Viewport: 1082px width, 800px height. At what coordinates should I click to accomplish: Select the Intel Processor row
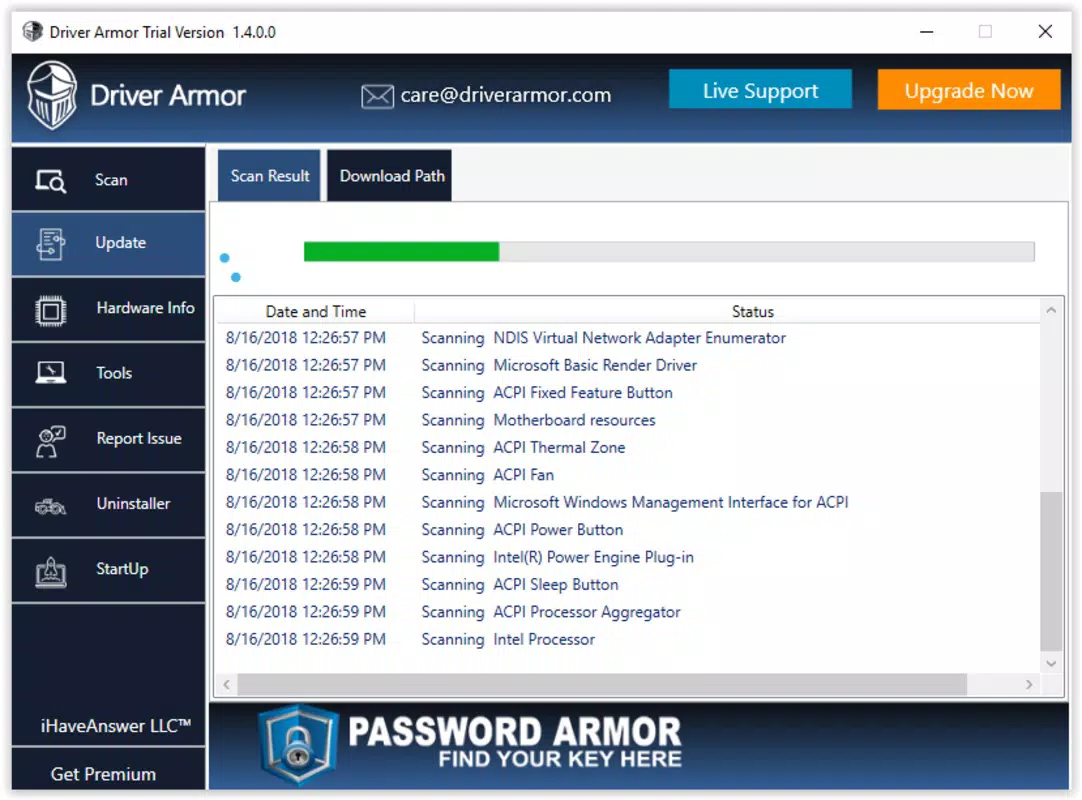pyautogui.click(x=627, y=639)
